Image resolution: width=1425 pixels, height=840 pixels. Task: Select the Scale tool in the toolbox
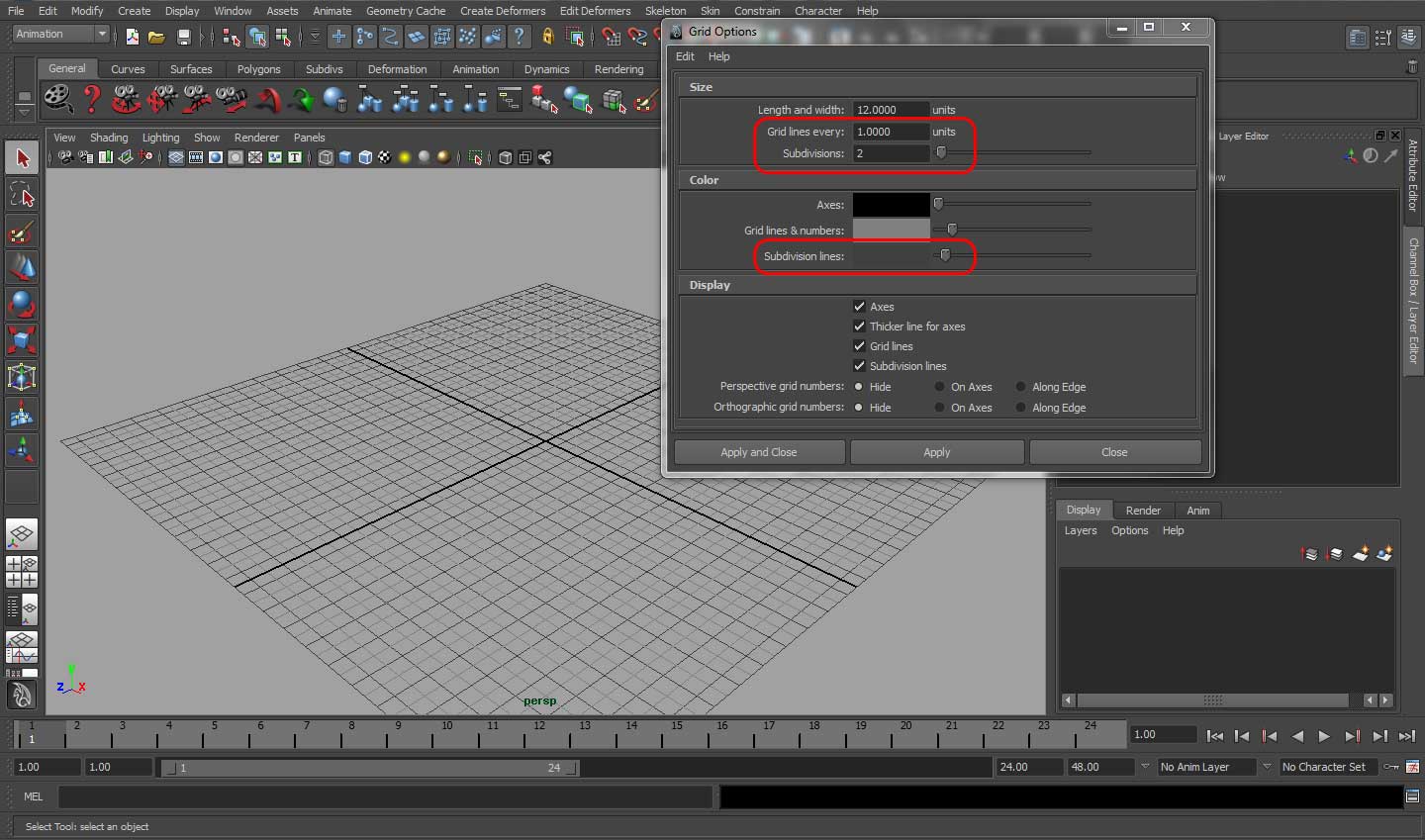tap(22, 340)
